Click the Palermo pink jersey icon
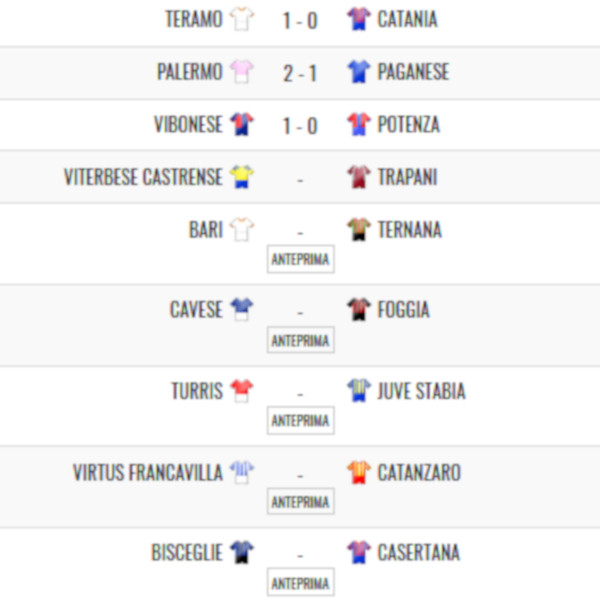Image resolution: width=600 pixels, height=598 pixels. pos(241,72)
